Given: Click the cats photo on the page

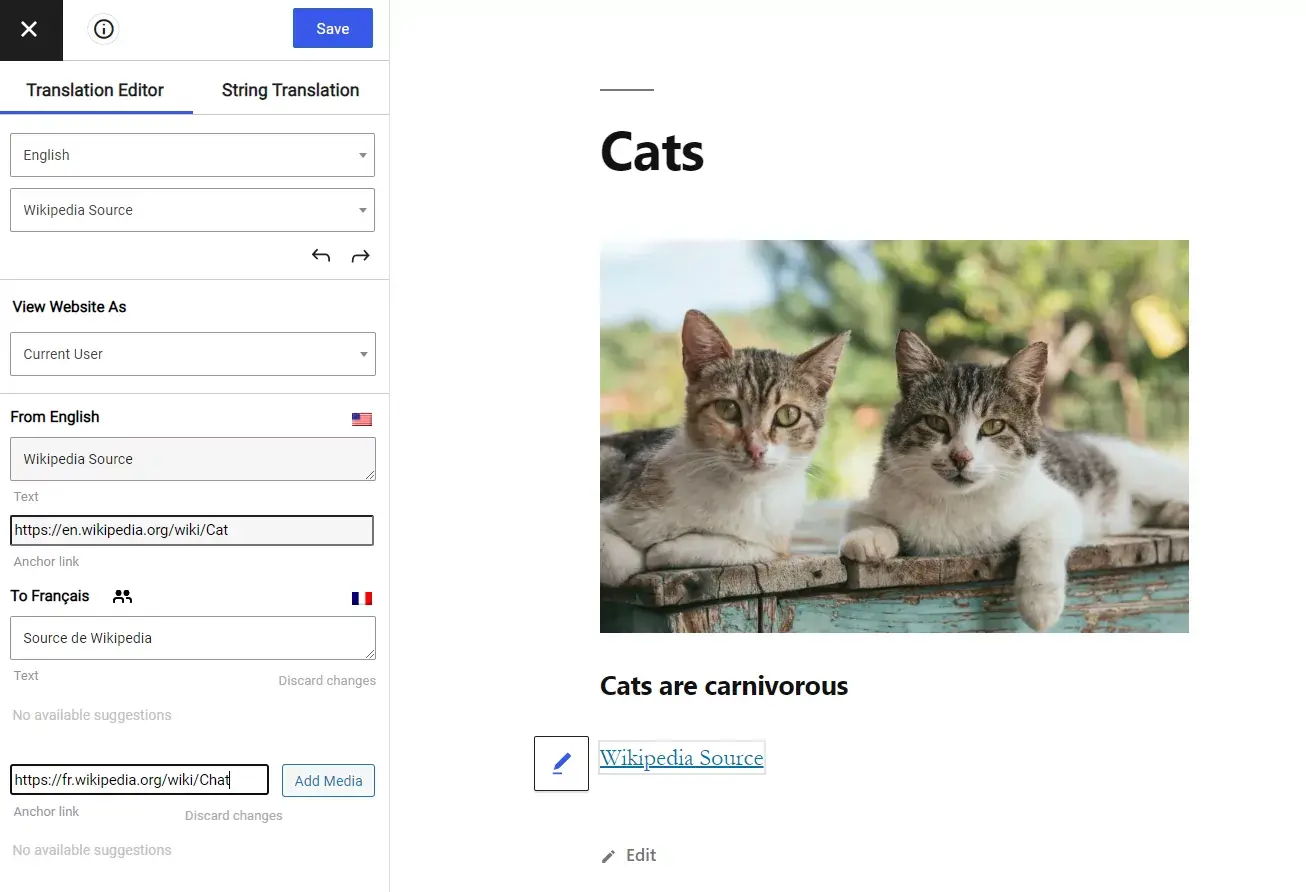Looking at the screenshot, I should point(894,436).
